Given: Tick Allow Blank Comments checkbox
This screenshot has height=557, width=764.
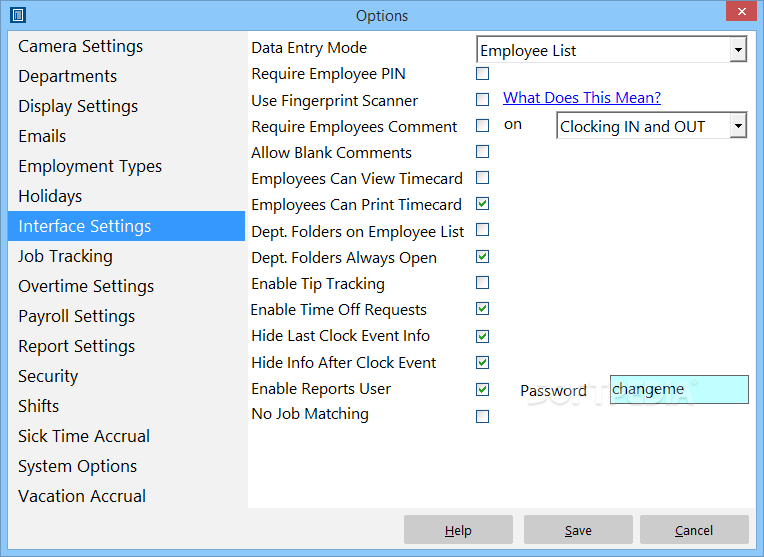Looking at the screenshot, I should tap(482, 152).
